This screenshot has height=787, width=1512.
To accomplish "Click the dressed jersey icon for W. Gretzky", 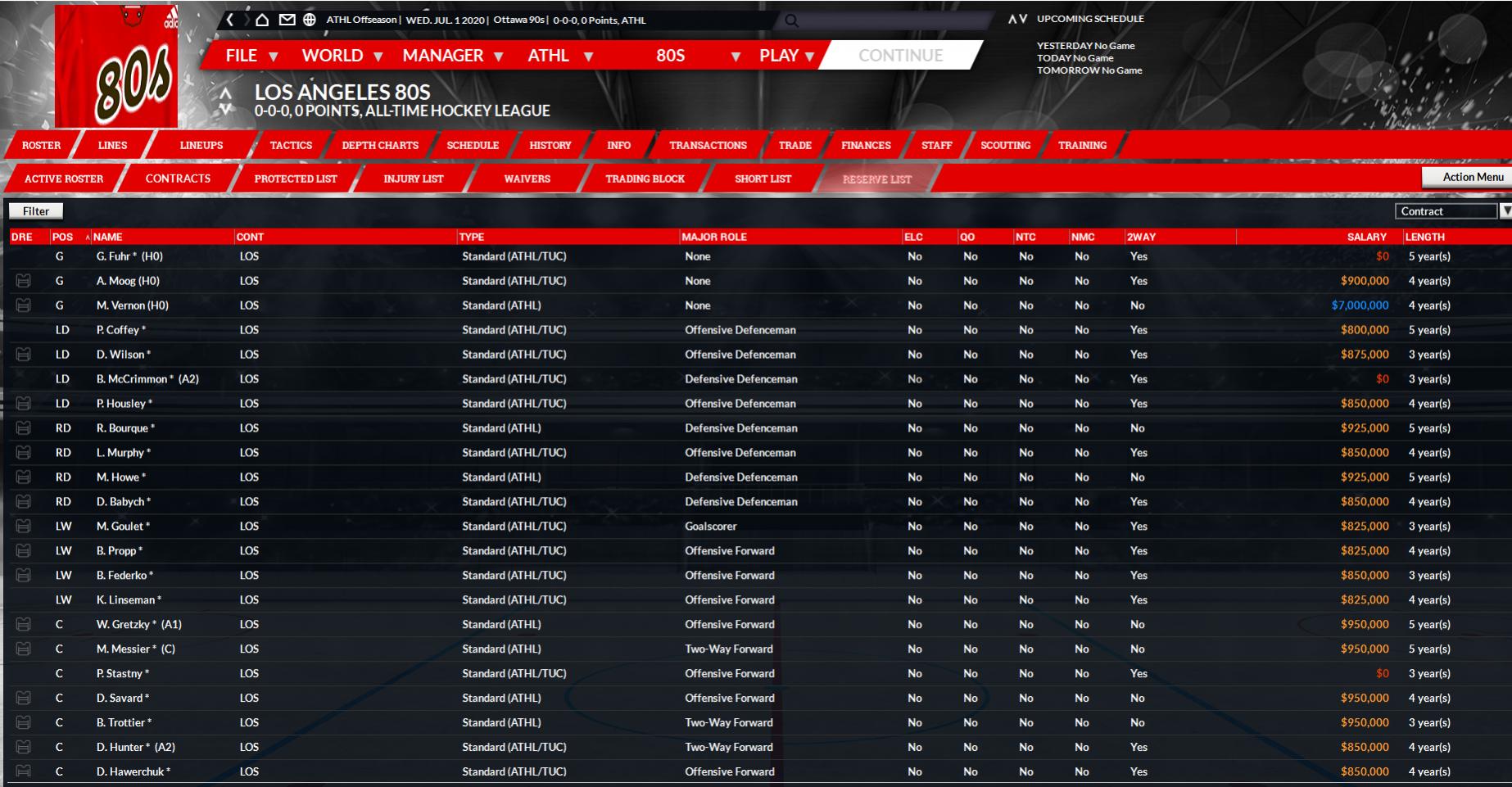I will (x=23, y=625).
